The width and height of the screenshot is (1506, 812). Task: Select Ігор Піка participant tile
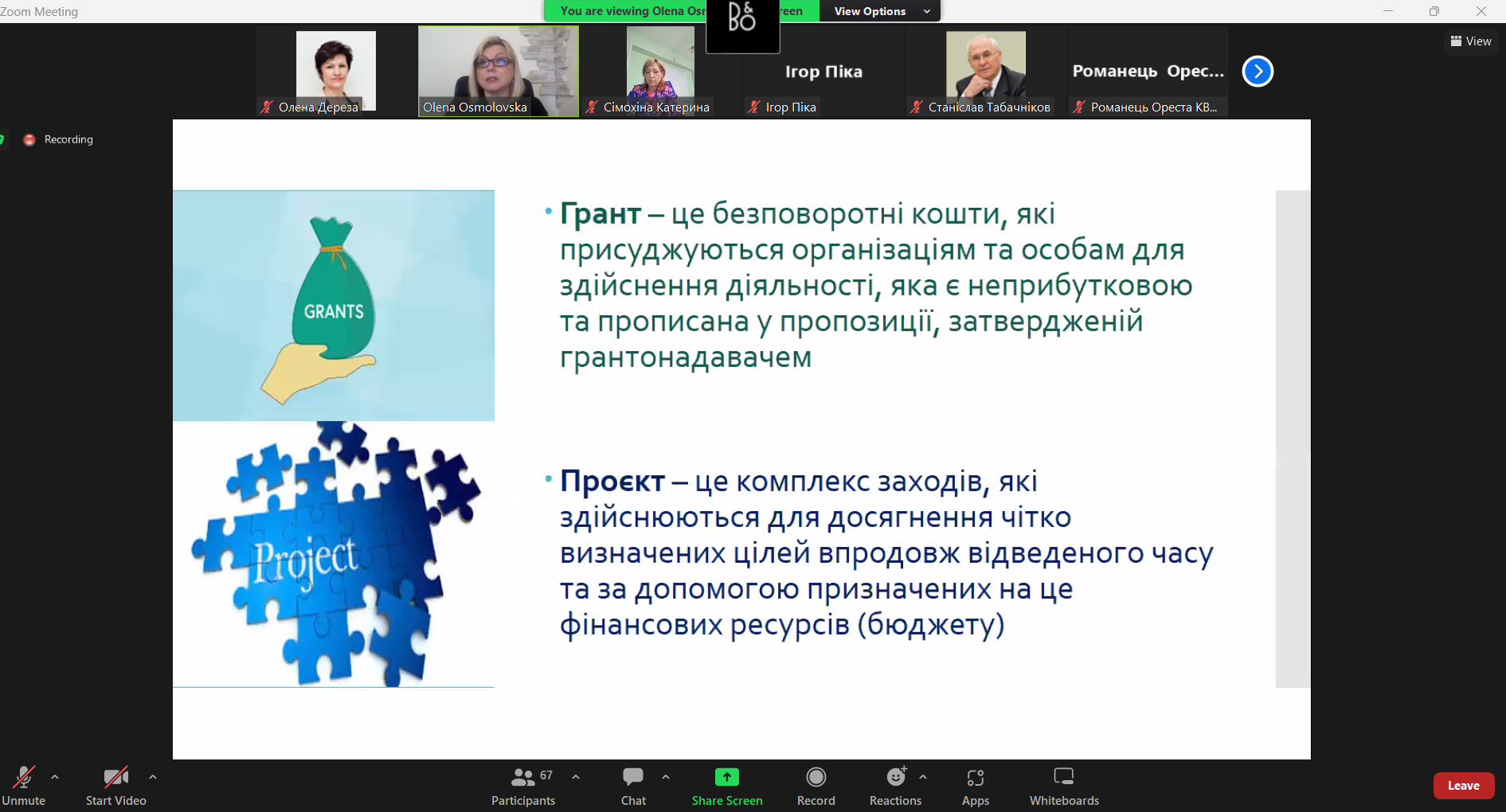pyautogui.click(x=823, y=72)
